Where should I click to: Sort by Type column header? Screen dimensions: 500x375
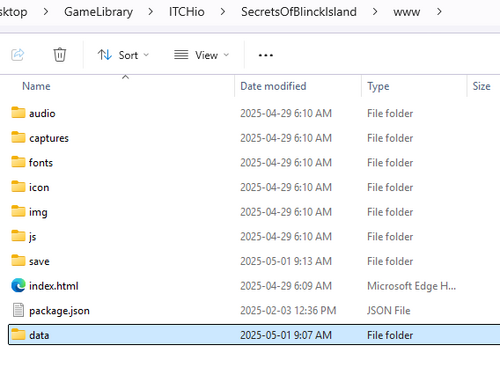coord(378,86)
